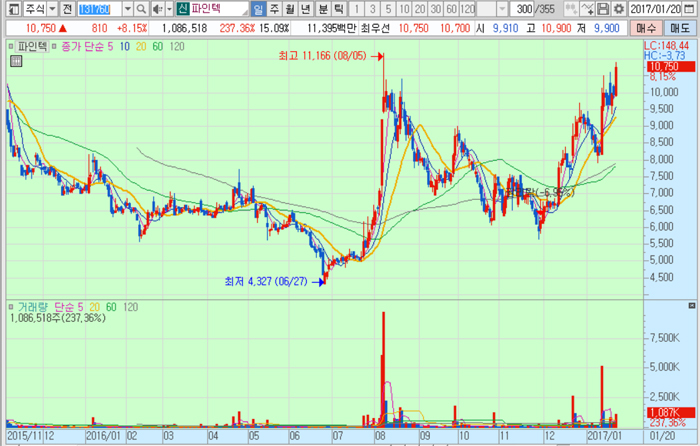Image resolution: width=700 pixels, height=446 pixels.
Task: Select daily (일) chart period
Action: pyautogui.click(x=258, y=9)
